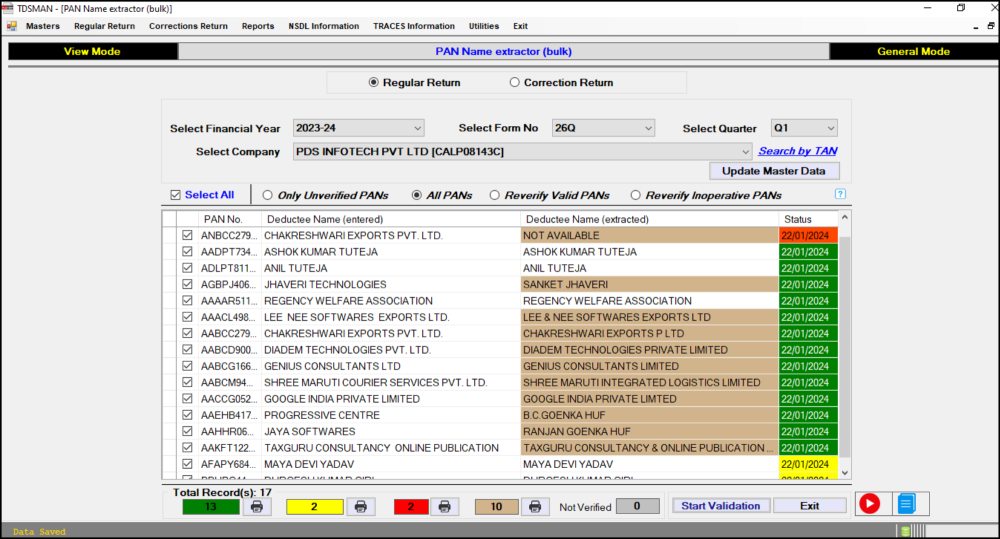Open the Corrections Return menu

click(188, 26)
